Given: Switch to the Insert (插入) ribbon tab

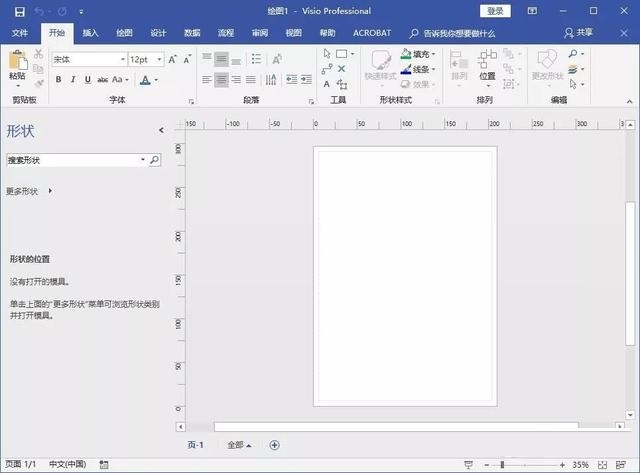Looking at the screenshot, I should pyautogui.click(x=90, y=33).
